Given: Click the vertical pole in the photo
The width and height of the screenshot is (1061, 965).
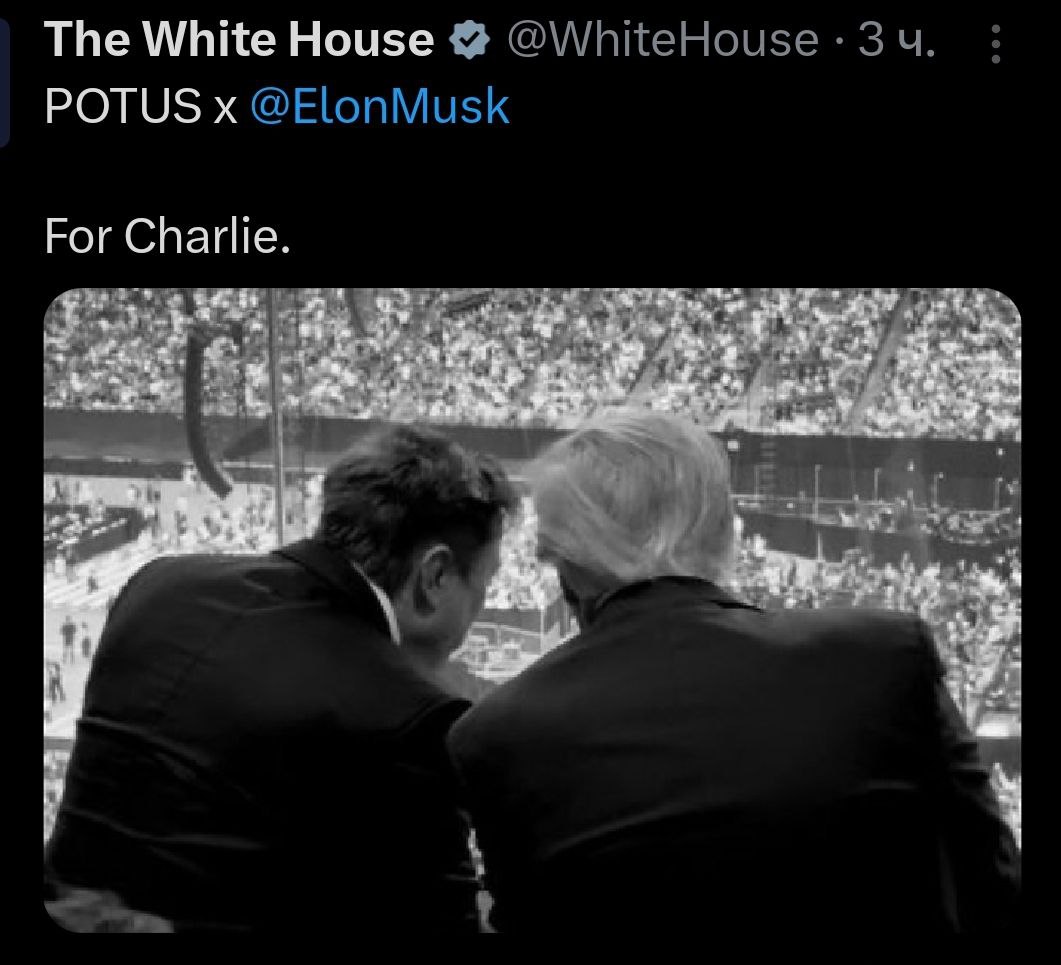Looking at the screenshot, I should point(276,420).
